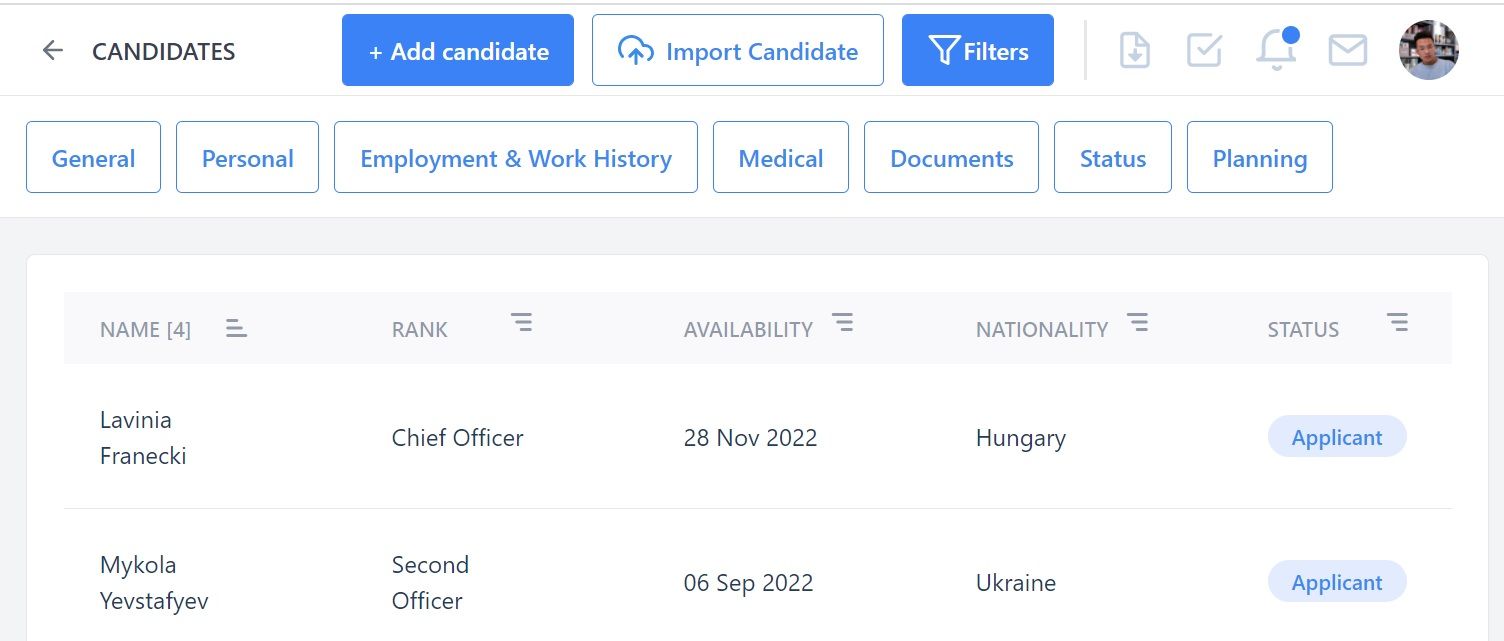Click the checkbox task icon in header

[1204, 50]
